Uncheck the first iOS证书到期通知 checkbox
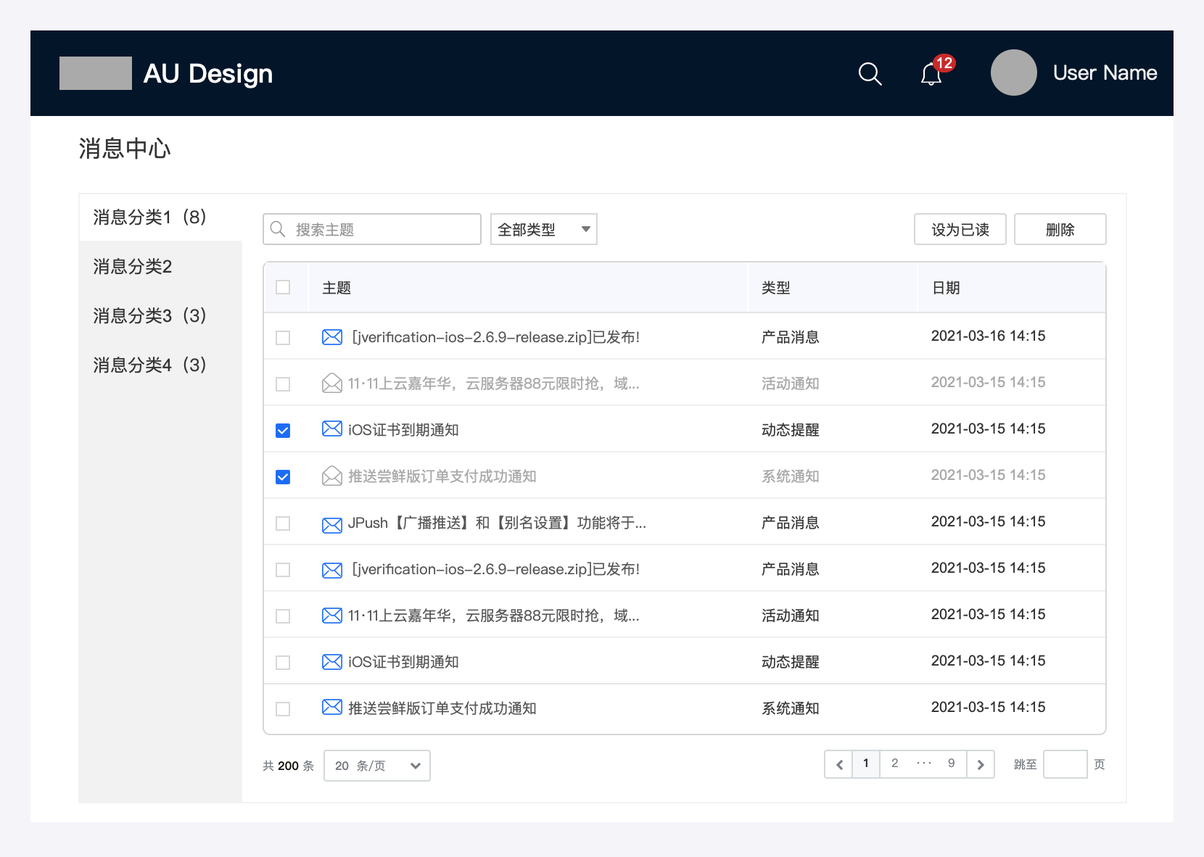Image resolution: width=1204 pixels, height=857 pixels. click(283, 430)
